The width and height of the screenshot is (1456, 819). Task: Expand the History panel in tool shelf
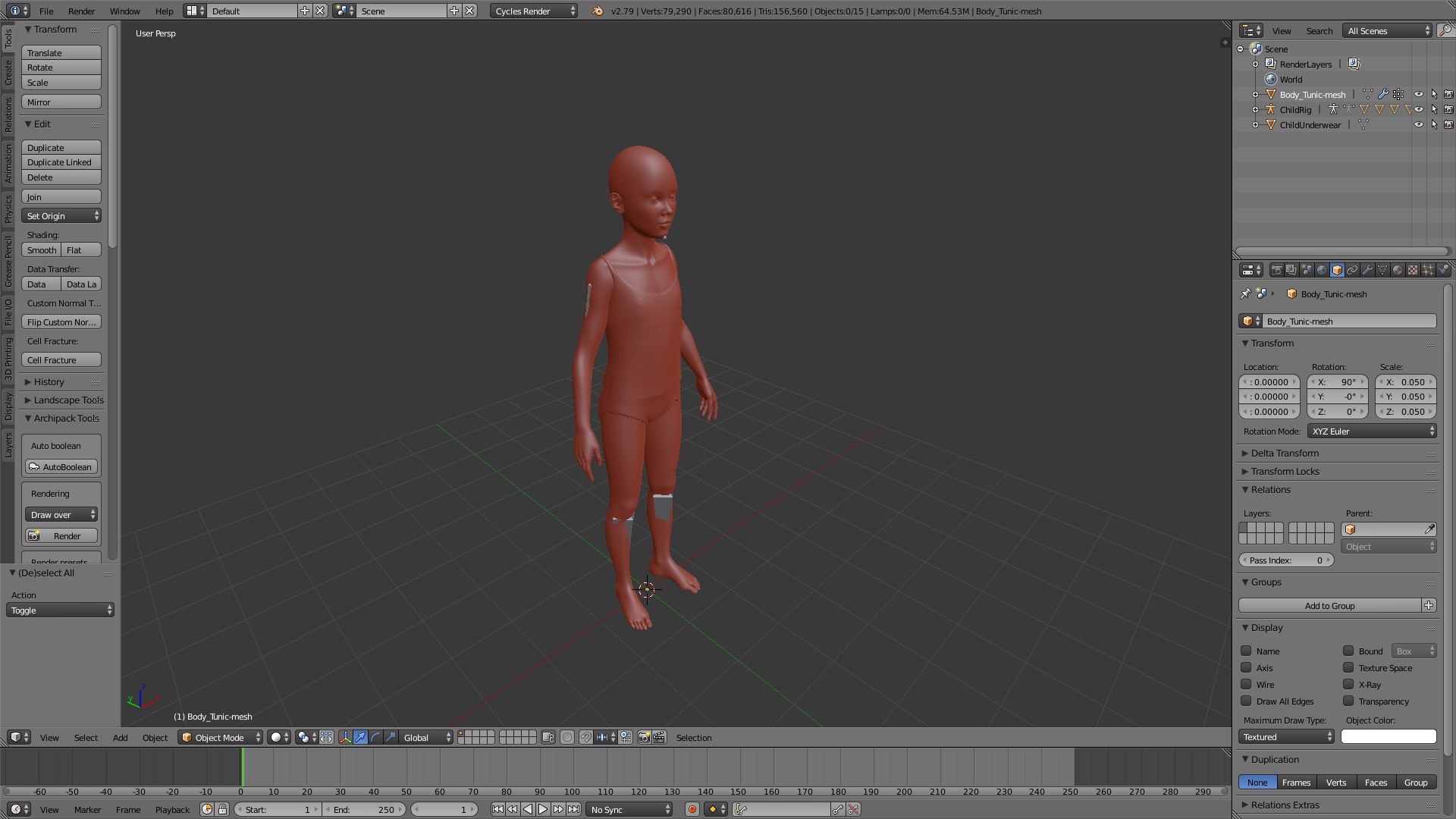pyautogui.click(x=49, y=381)
